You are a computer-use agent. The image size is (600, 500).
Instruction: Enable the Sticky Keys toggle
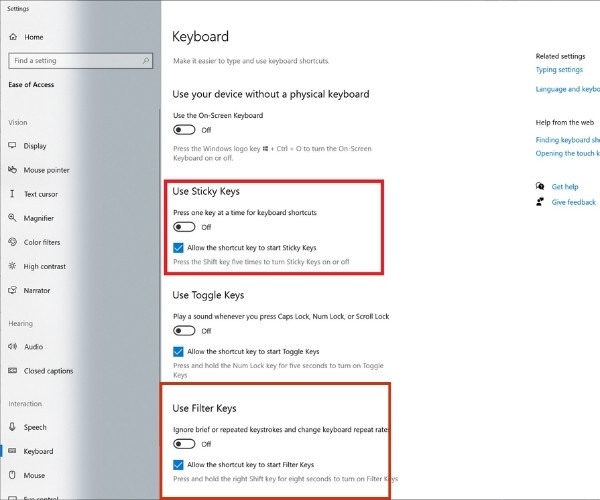click(x=184, y=227)
